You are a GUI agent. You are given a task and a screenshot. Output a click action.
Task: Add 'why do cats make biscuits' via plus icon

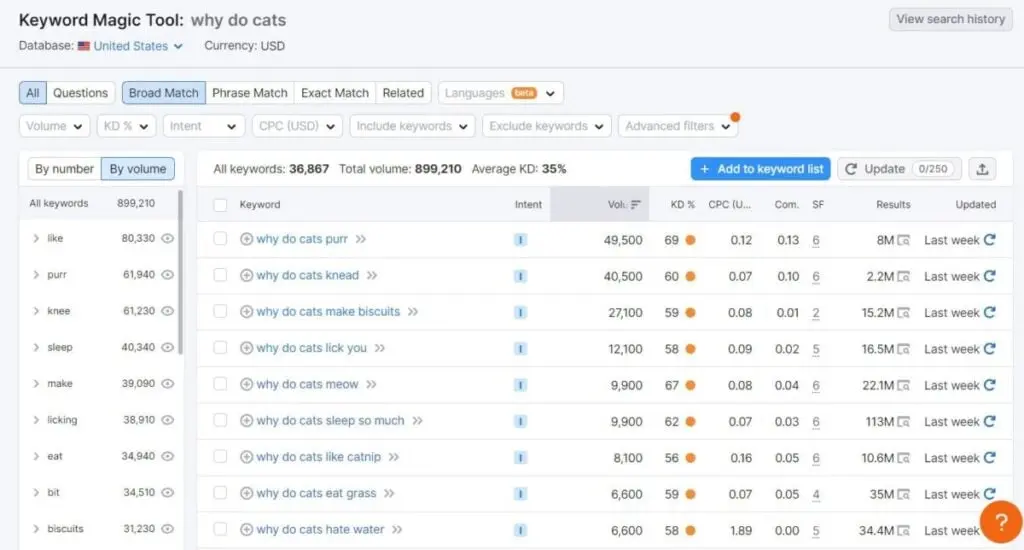pyautogui.click(x=246, y=312)
